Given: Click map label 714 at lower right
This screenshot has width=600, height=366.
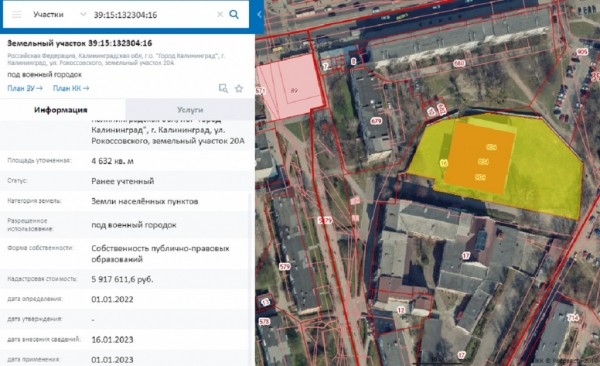Looking at the screenshot, I should tap(573, 318).
